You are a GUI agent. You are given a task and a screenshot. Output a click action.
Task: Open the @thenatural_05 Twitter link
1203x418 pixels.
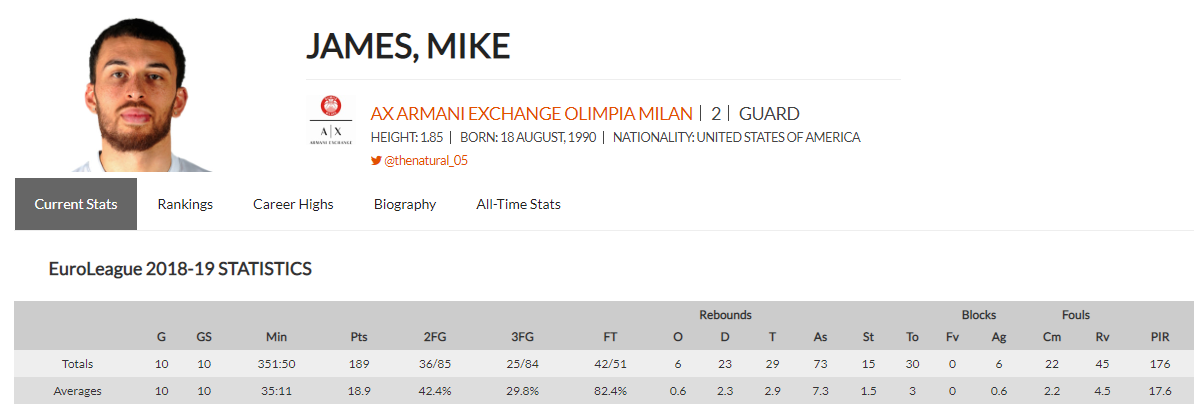[426, 160]
